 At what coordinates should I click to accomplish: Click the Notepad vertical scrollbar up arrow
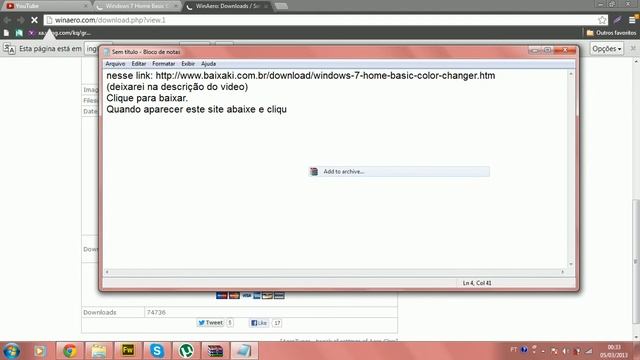coord(571,74)
